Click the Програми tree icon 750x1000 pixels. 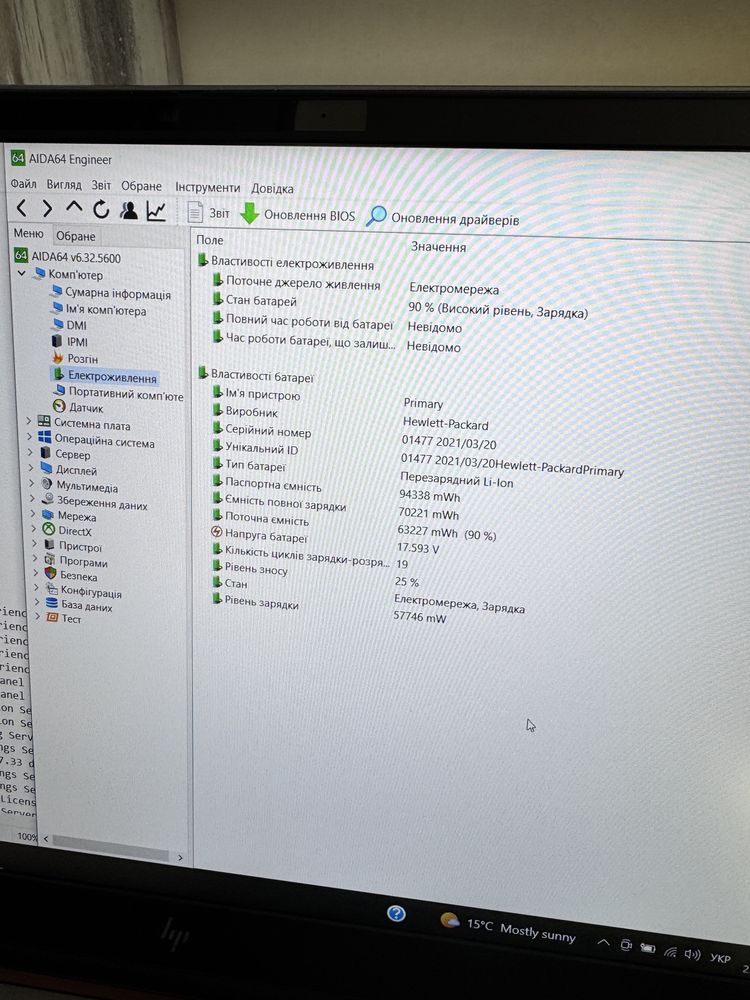49,559
